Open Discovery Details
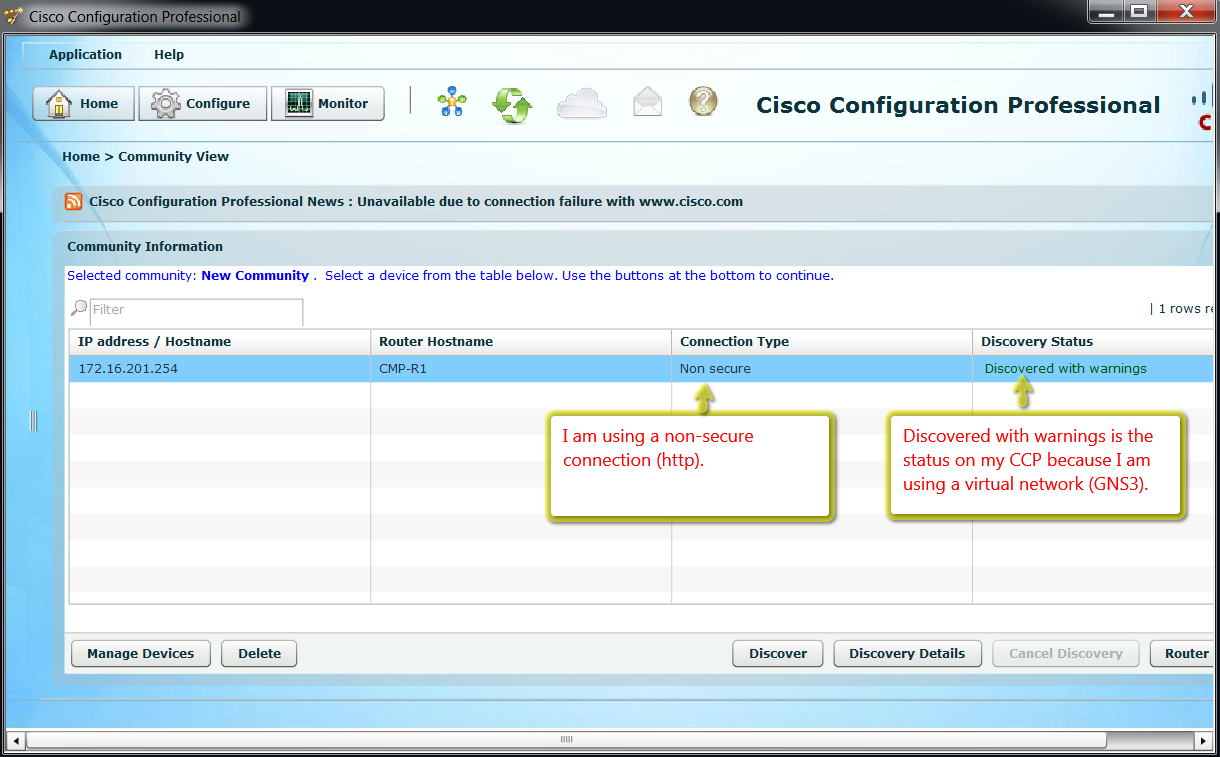The height and width of the screenshot is (757, 1220). coord(907,654)
